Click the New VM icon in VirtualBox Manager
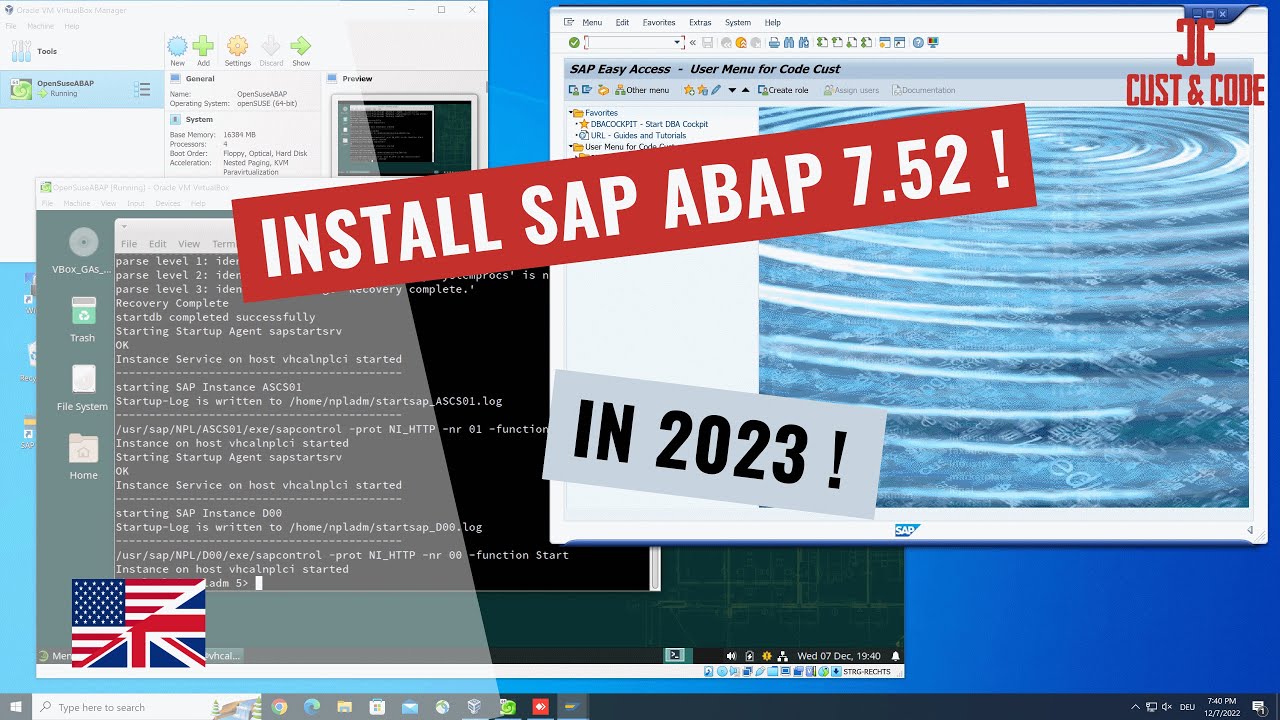Viewport: 1280px width, 720px height. pyautogui.click(x=177, y=51)
